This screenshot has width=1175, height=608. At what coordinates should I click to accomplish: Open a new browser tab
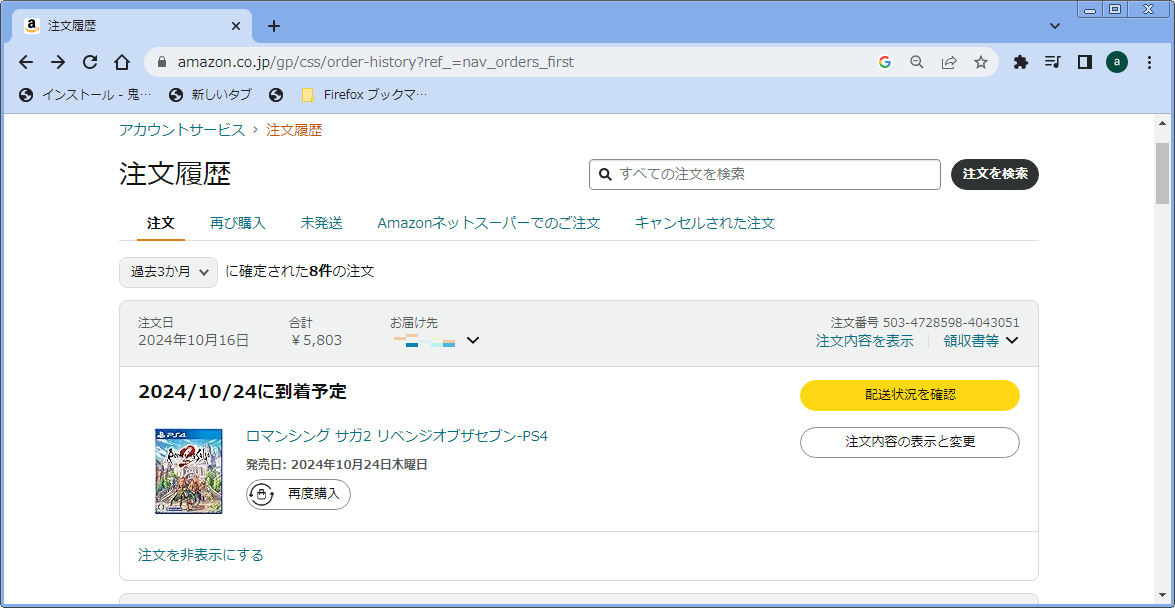[274, 26]
